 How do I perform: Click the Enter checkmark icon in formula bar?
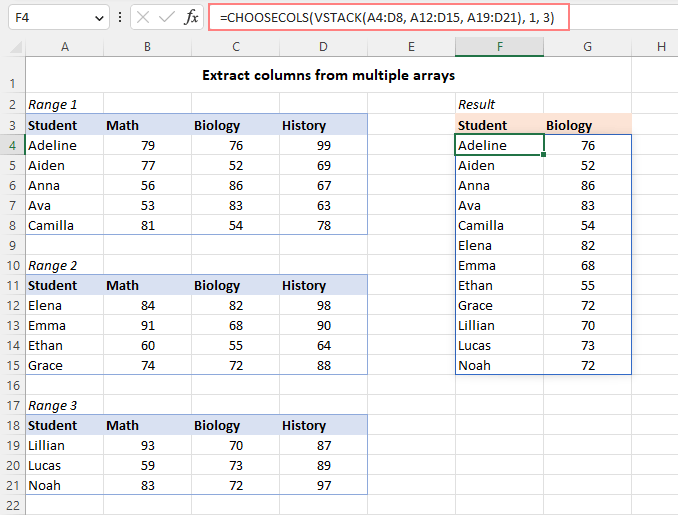click(166, 18)
